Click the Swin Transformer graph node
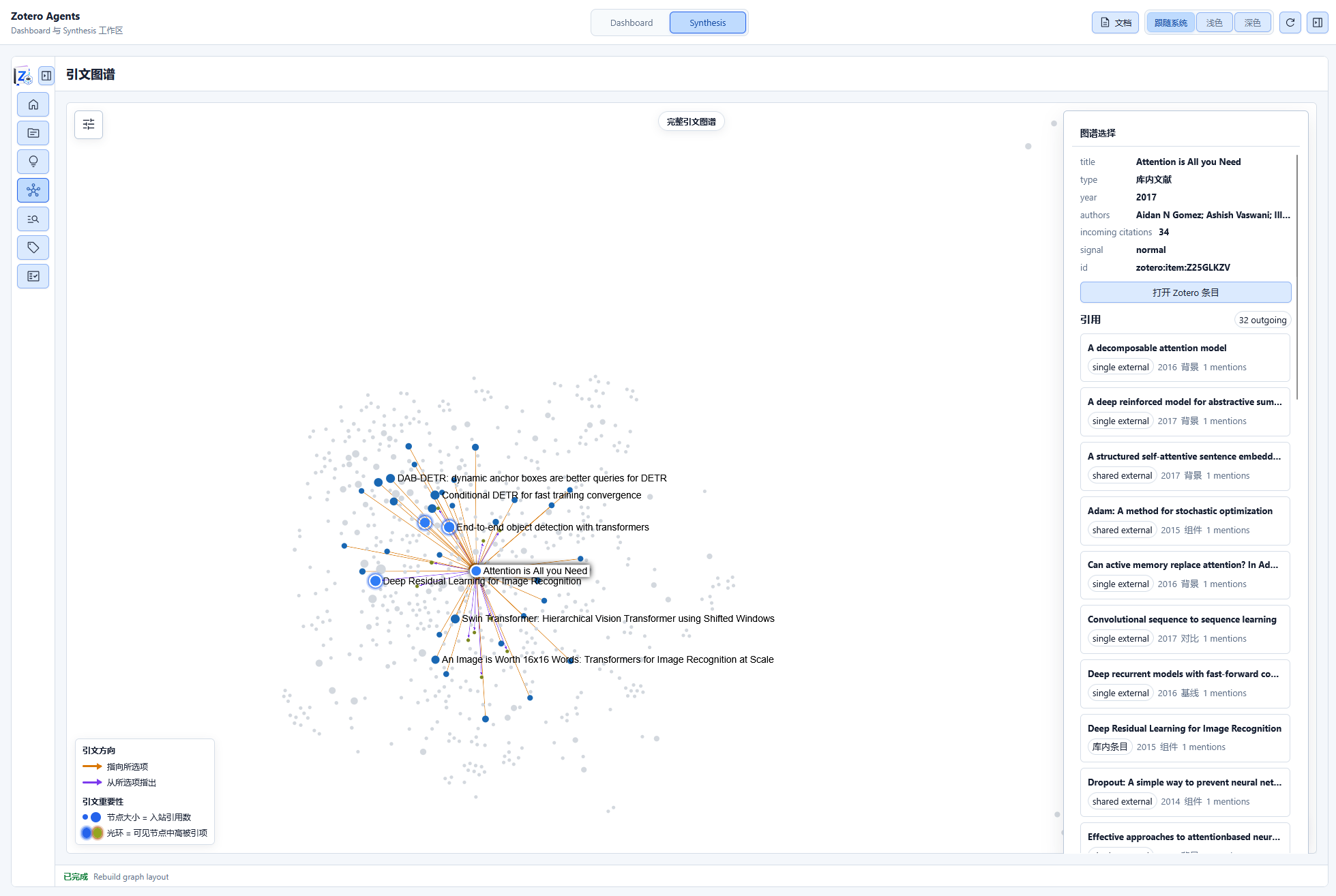This screenshot has height=896, width=1336. 455,619
